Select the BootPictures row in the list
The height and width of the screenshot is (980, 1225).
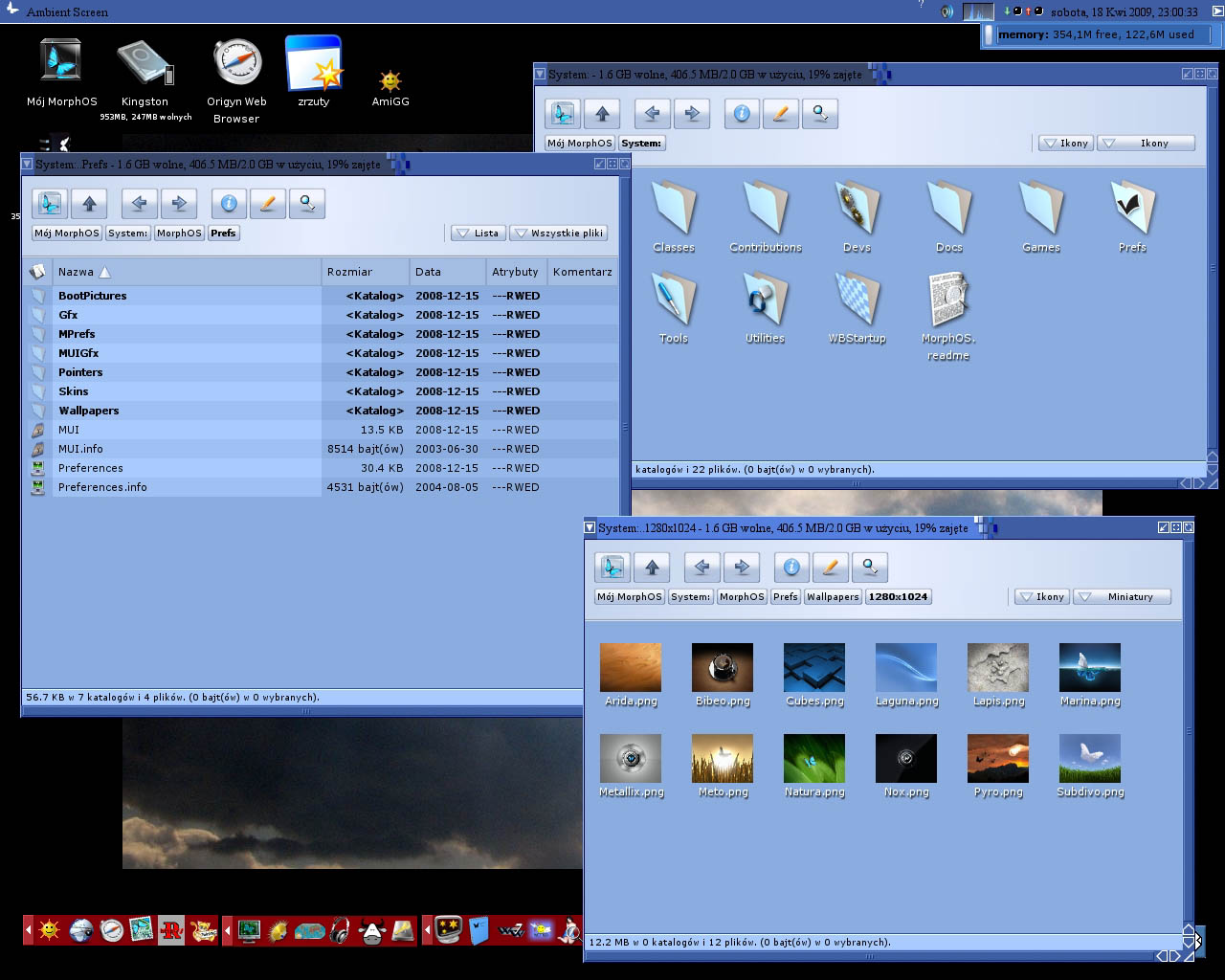[x=321, y=296]
